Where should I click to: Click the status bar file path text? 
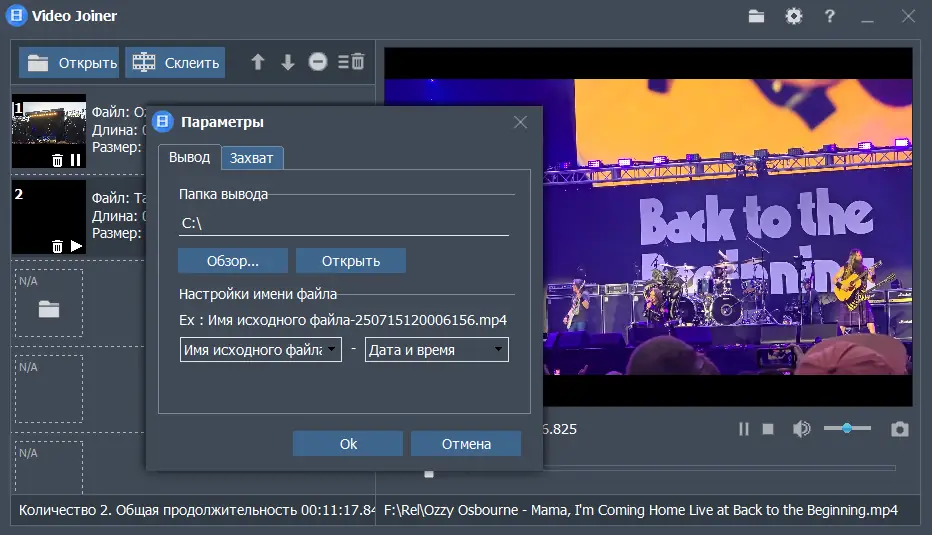click(641, 510)
